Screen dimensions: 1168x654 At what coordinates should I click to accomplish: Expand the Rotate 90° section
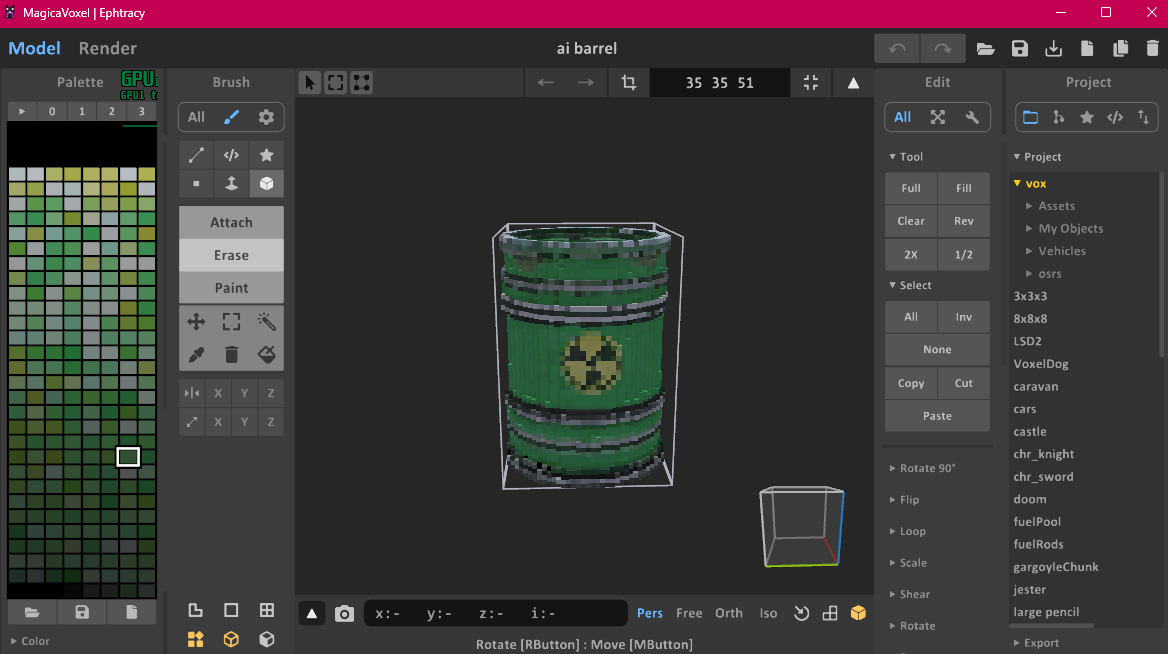click(x=922, y=468)
